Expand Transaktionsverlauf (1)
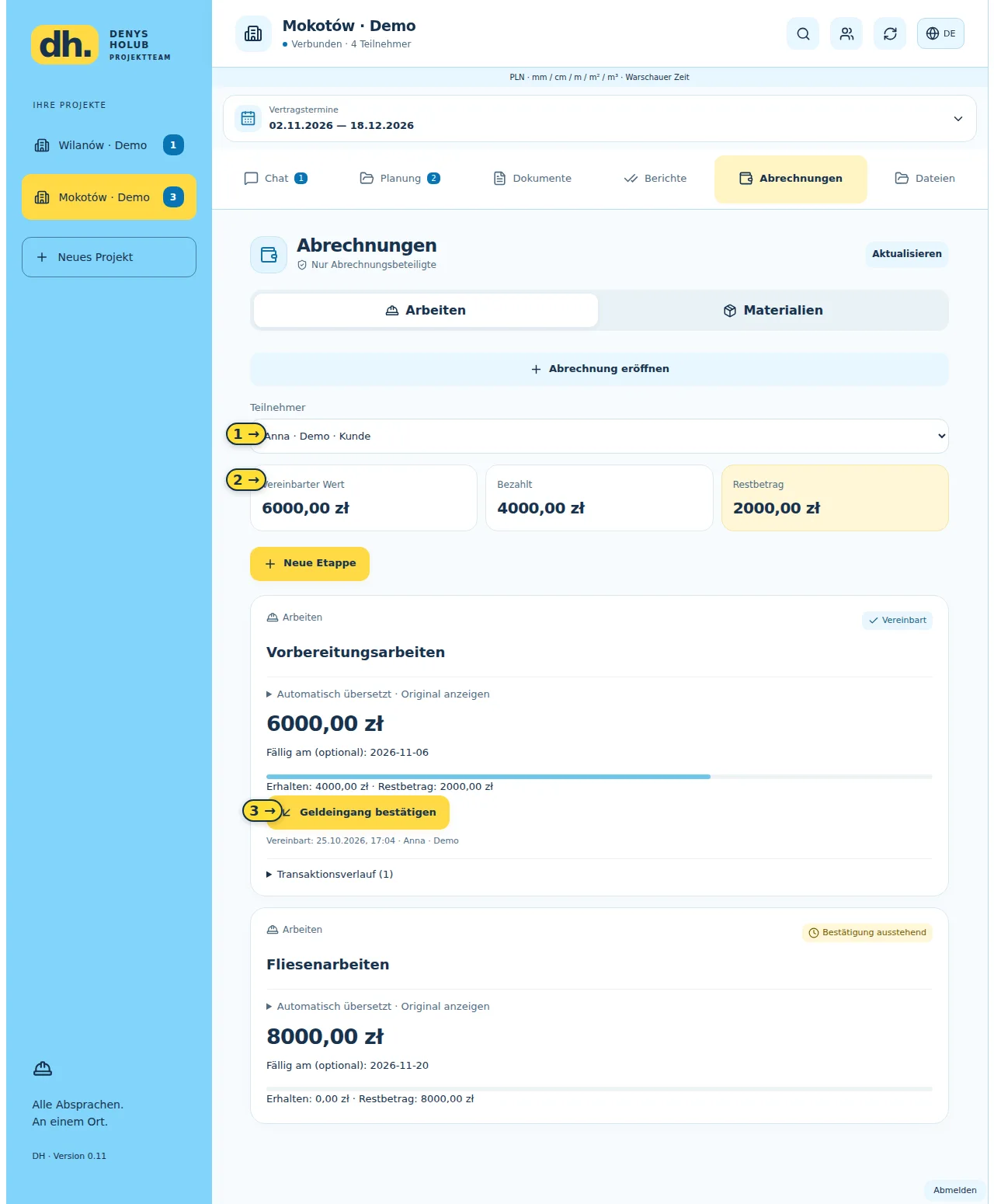 330,875
